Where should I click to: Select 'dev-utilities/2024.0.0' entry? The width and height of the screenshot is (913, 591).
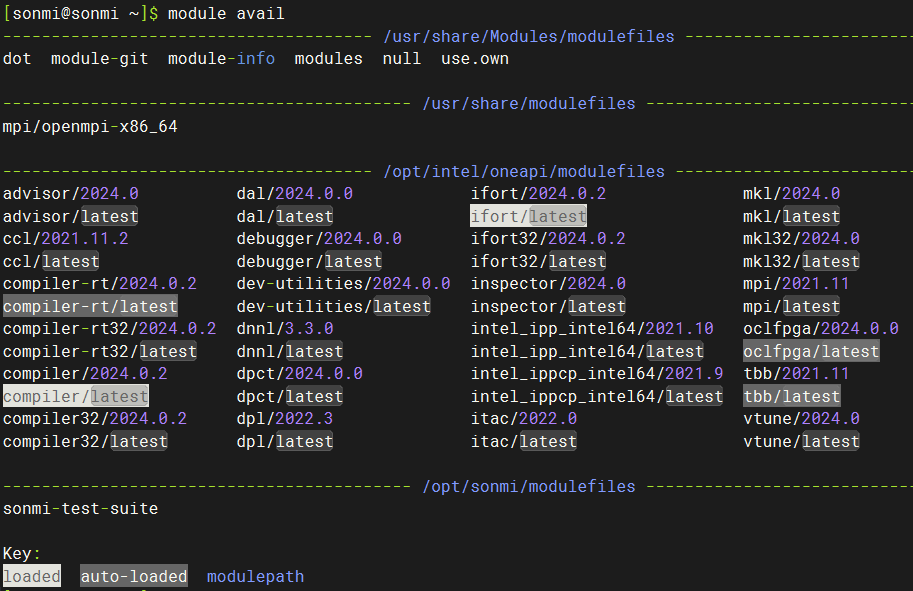tap(344, 284)
